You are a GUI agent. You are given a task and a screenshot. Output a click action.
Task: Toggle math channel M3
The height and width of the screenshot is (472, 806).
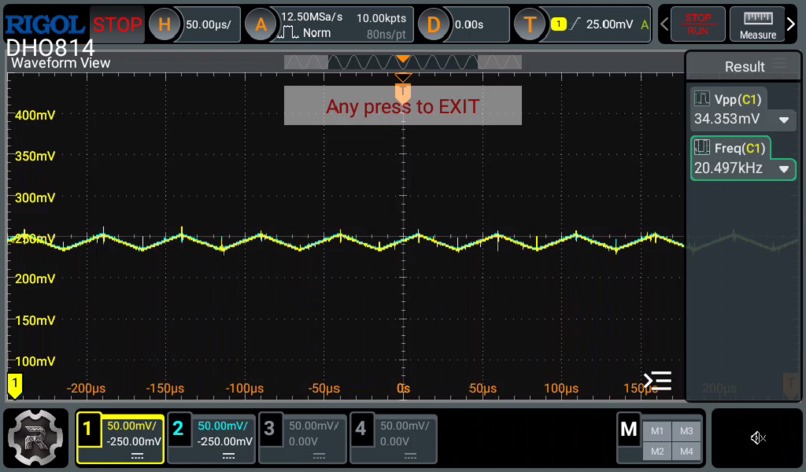[686, 431]
